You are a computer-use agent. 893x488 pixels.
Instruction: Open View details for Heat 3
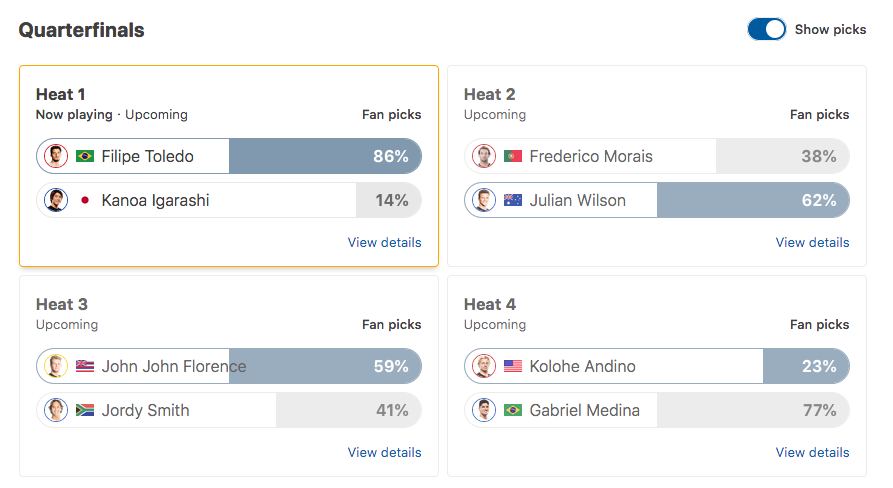pos(384,453)
